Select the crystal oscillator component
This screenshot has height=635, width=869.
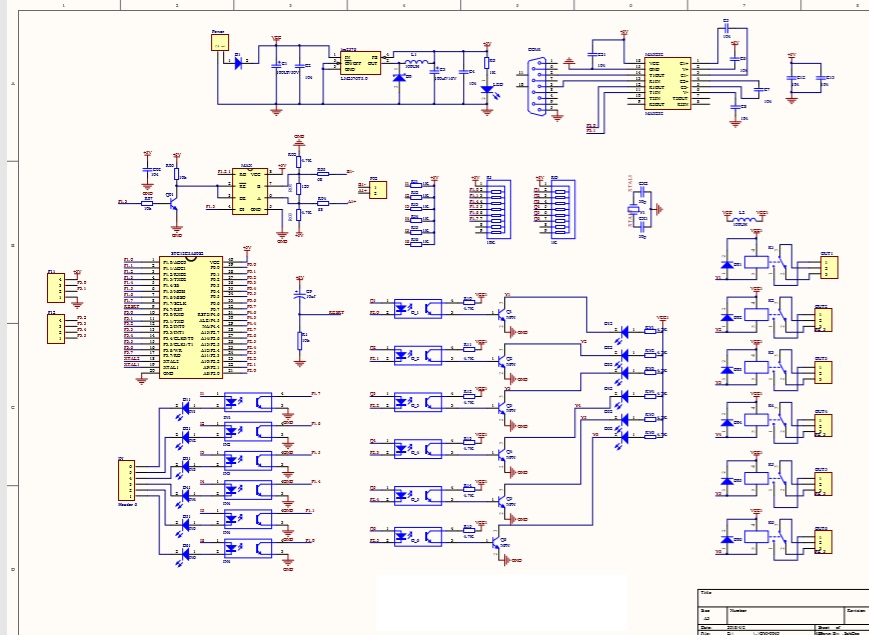[x=632, y=208]
